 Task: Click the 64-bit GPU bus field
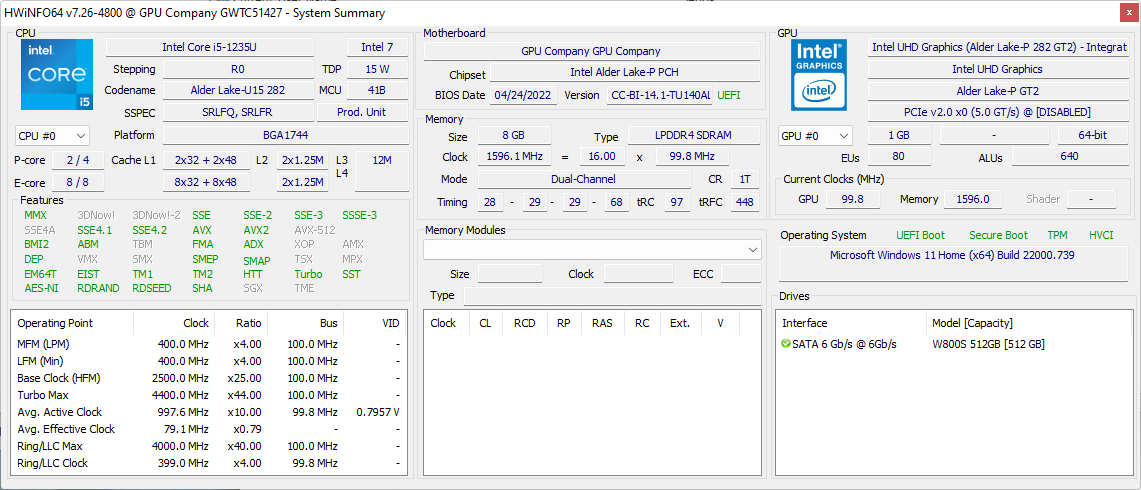tap(1092, 135)
